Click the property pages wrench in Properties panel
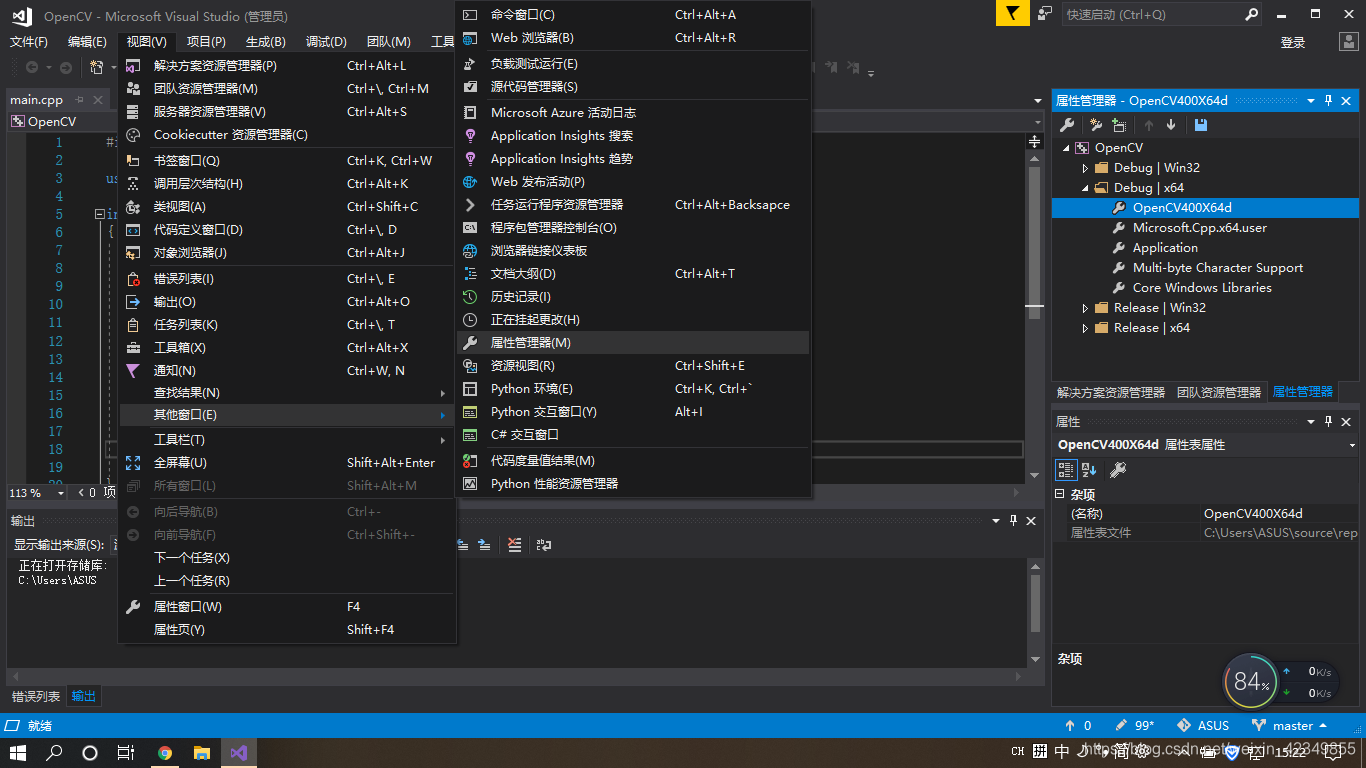 tap(1118, 469)
